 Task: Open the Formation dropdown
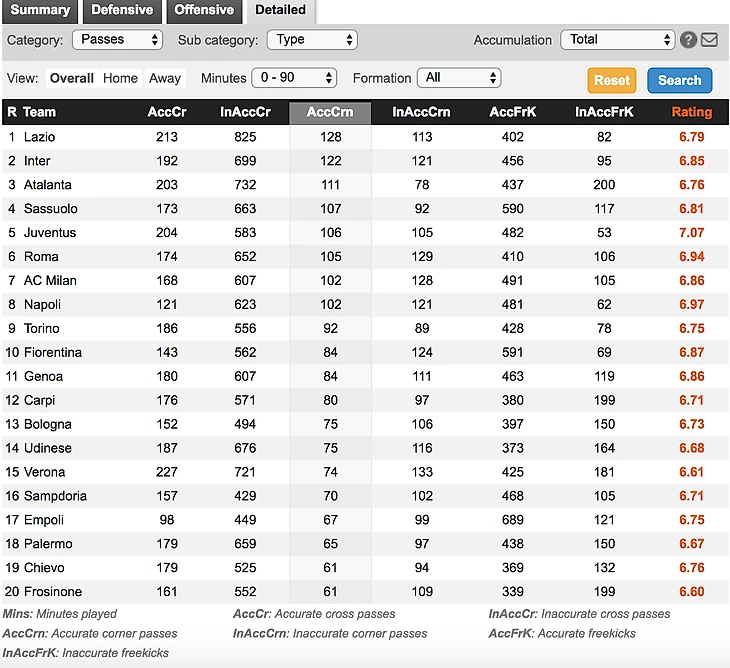(x=459, y=78)
